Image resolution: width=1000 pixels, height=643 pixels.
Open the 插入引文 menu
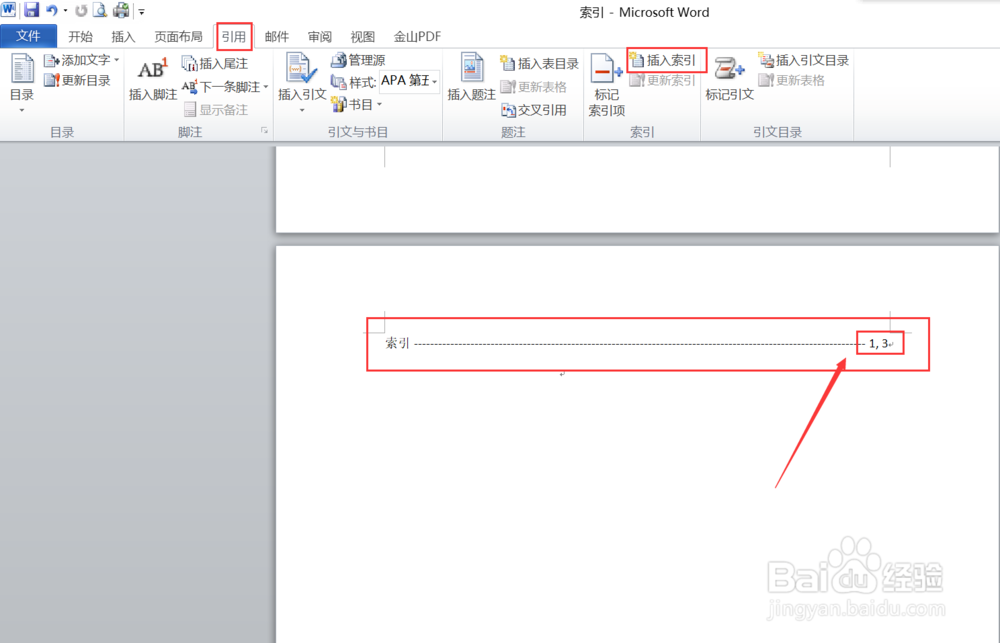[302, 84]
